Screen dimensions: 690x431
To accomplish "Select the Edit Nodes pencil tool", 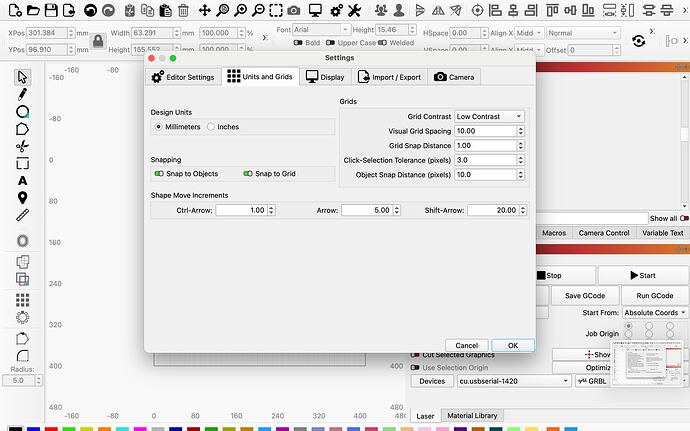I will tap(22, 94).
